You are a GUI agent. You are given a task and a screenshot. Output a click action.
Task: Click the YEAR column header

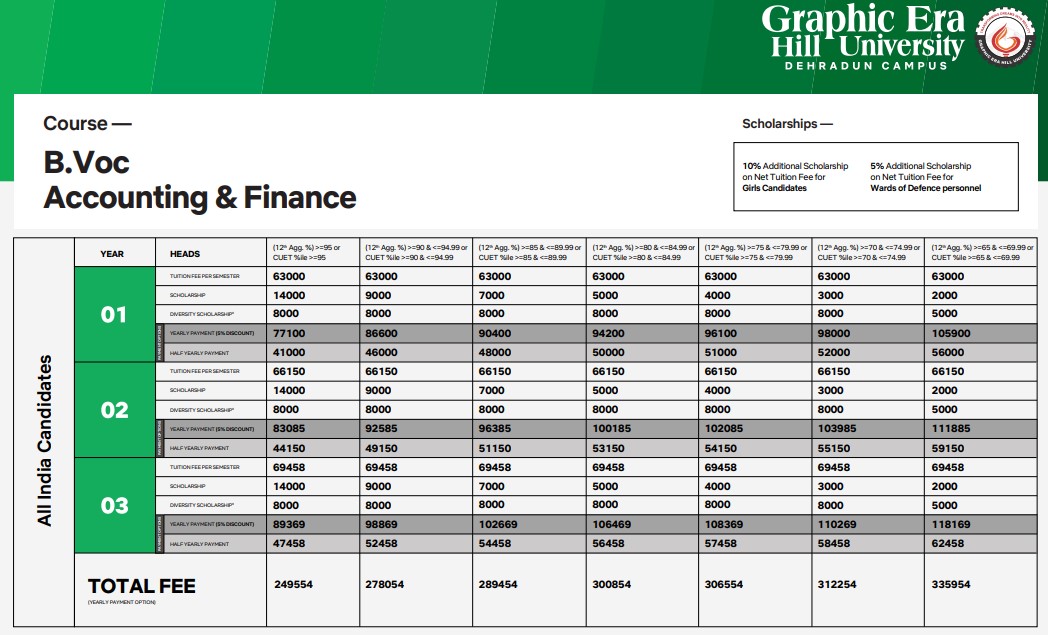pyautogui.click(x=112, y=254)
